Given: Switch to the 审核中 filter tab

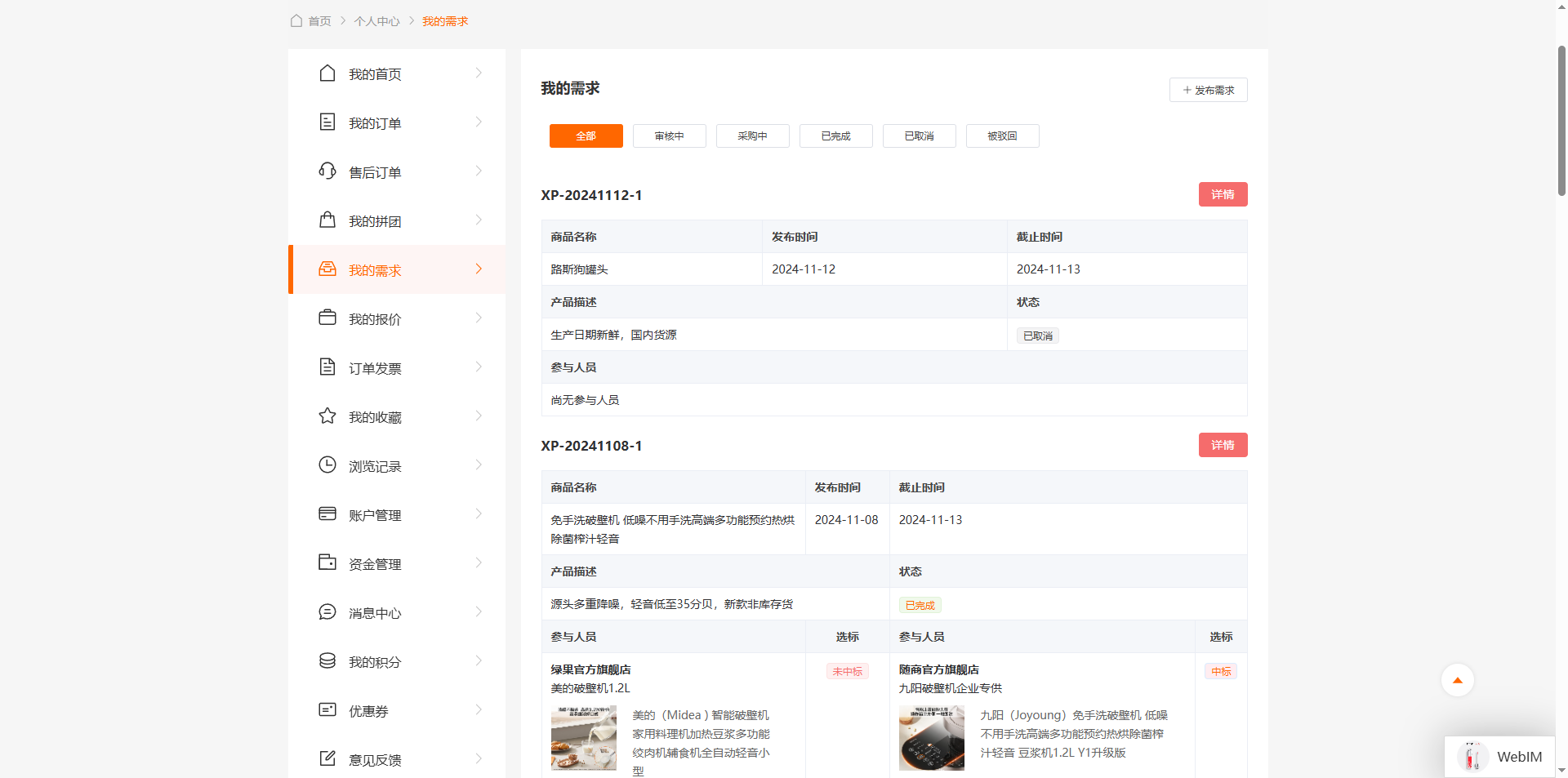Looking at the screenshot, I should click(669, 136).
